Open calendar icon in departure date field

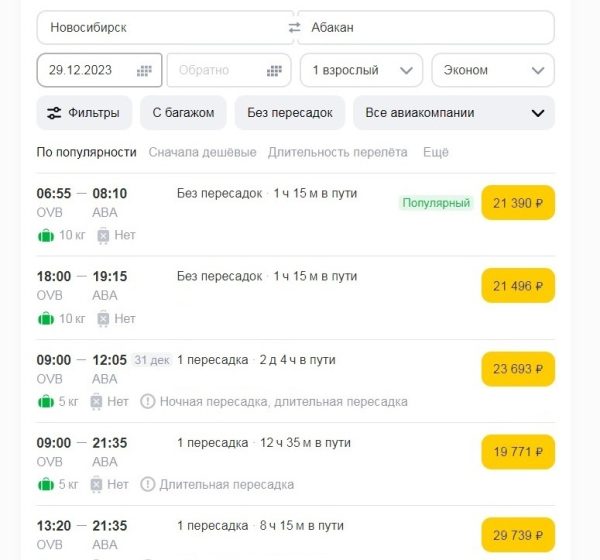(x=145, y=71)
